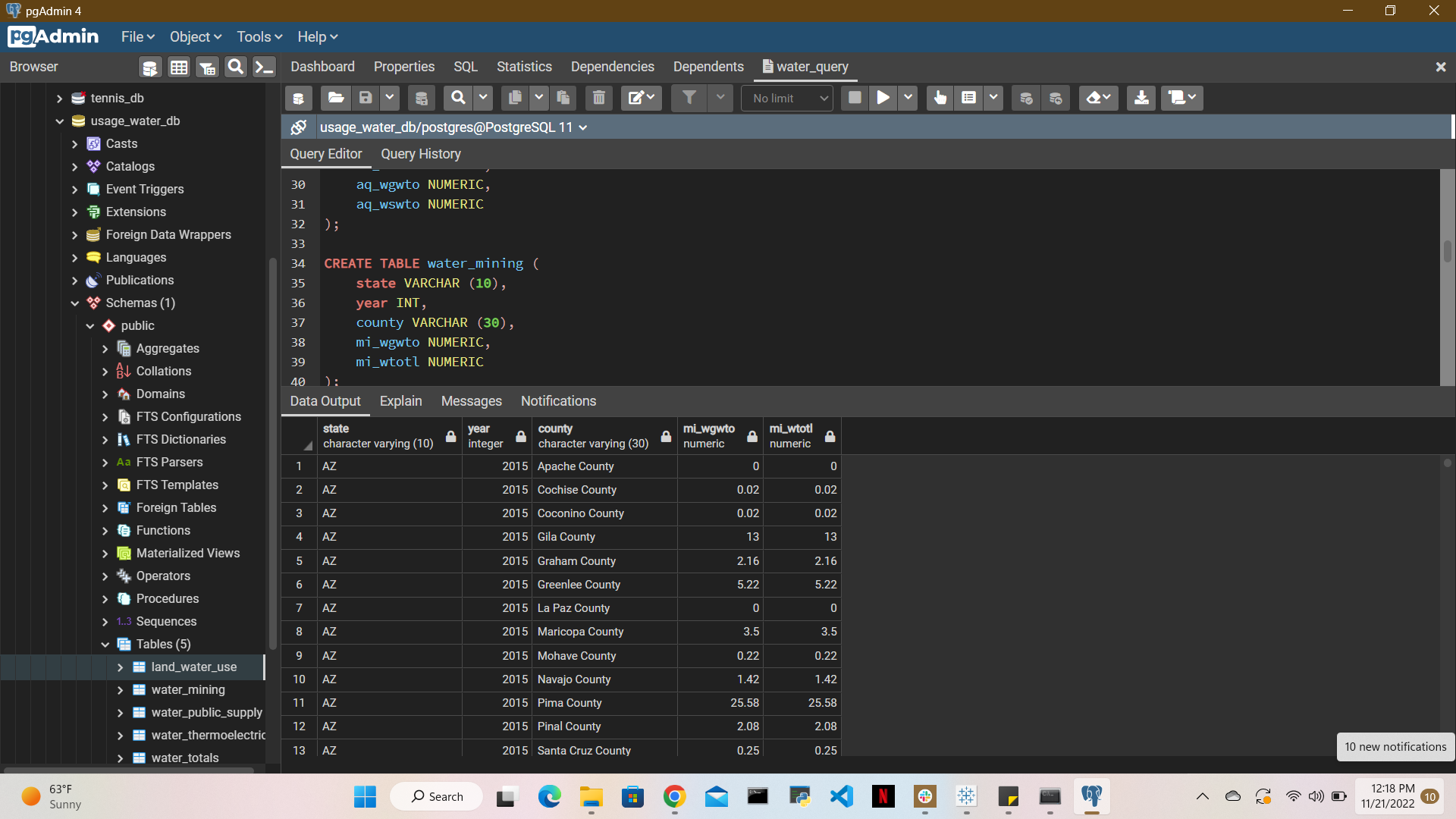The image size is (1456, 819).
Task: Click the Copy icon in query toolbar
Action: (515, 98)
